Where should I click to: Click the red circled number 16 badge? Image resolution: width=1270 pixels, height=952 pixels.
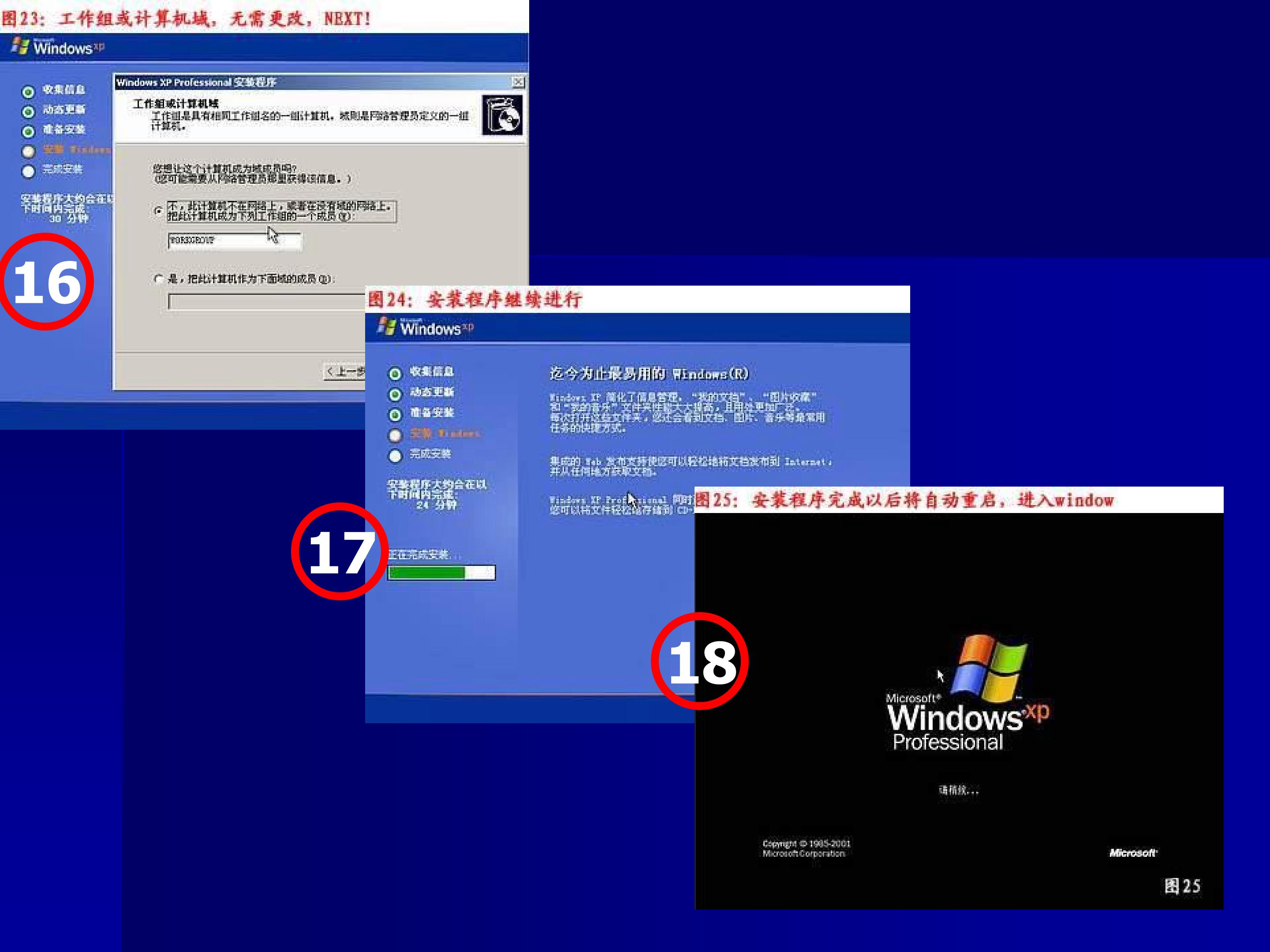[x=46, y=281]
